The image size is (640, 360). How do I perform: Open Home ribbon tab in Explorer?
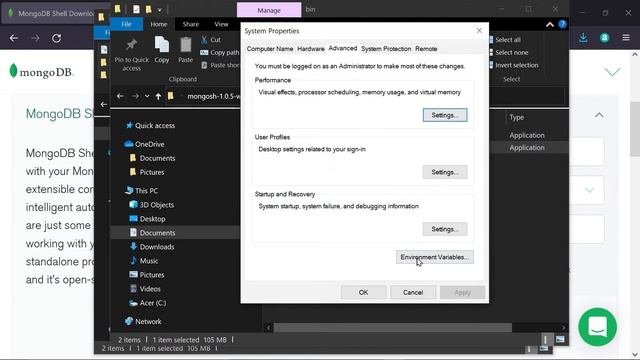[x=158, y=24]
